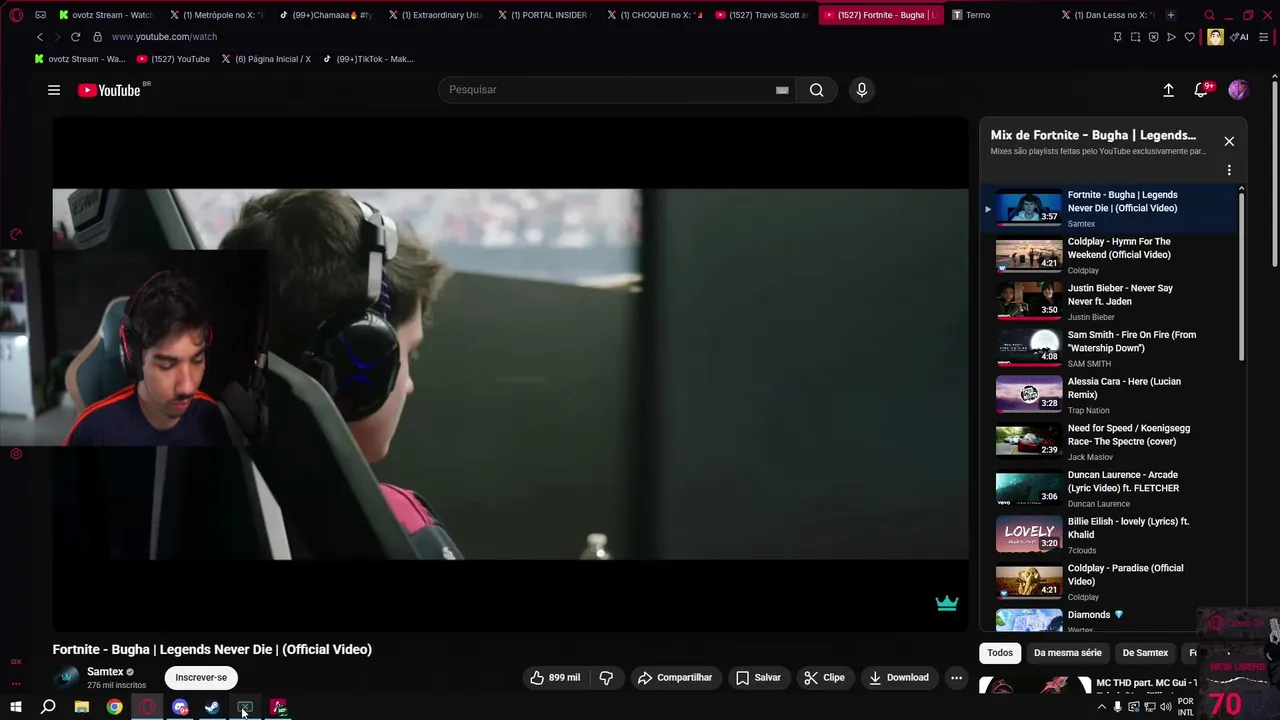Viewport: 1280px width, 720px height.
Task: Open the Samtex channel name link
Action: point(105,672)
